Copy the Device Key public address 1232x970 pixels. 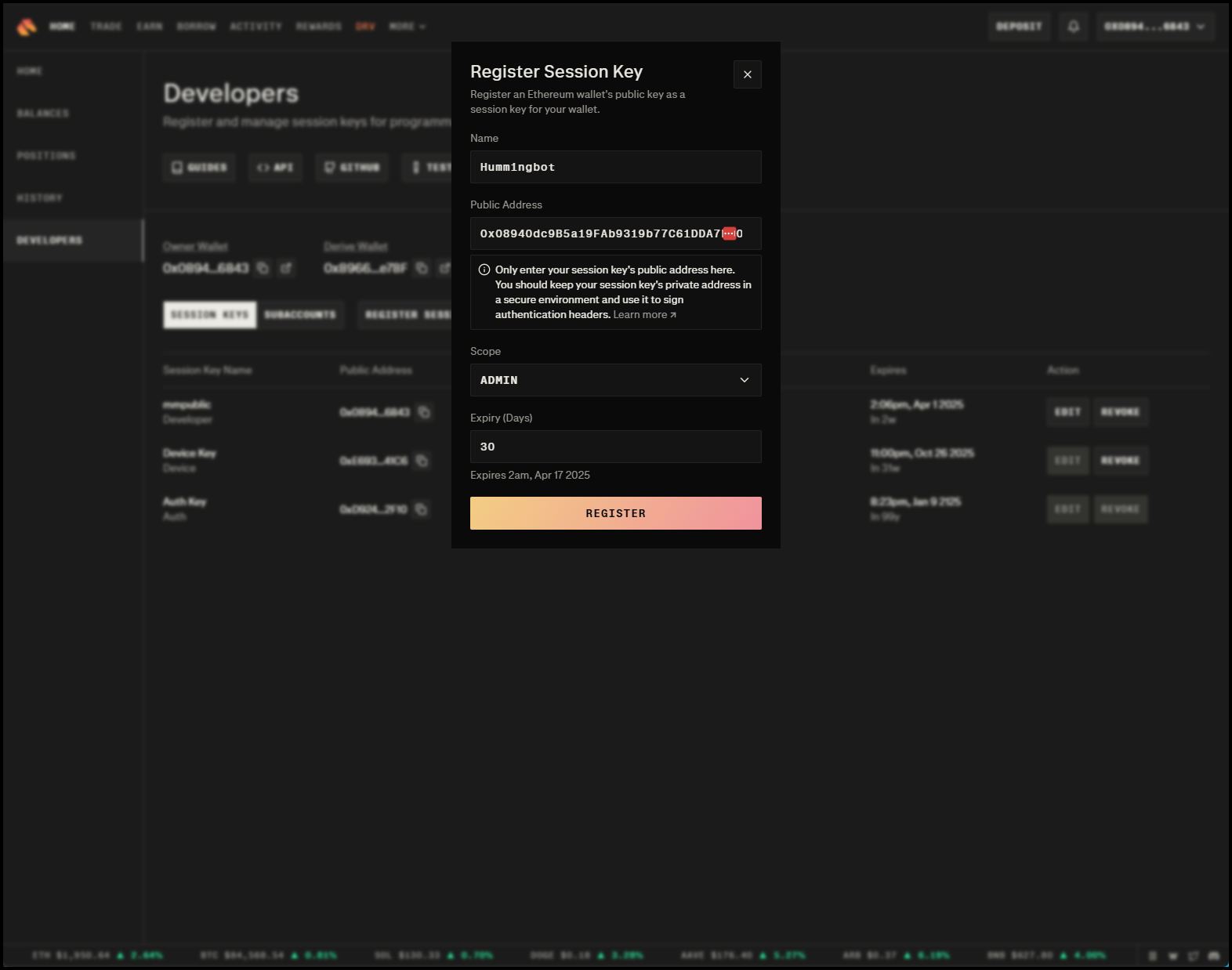[422, 461]
